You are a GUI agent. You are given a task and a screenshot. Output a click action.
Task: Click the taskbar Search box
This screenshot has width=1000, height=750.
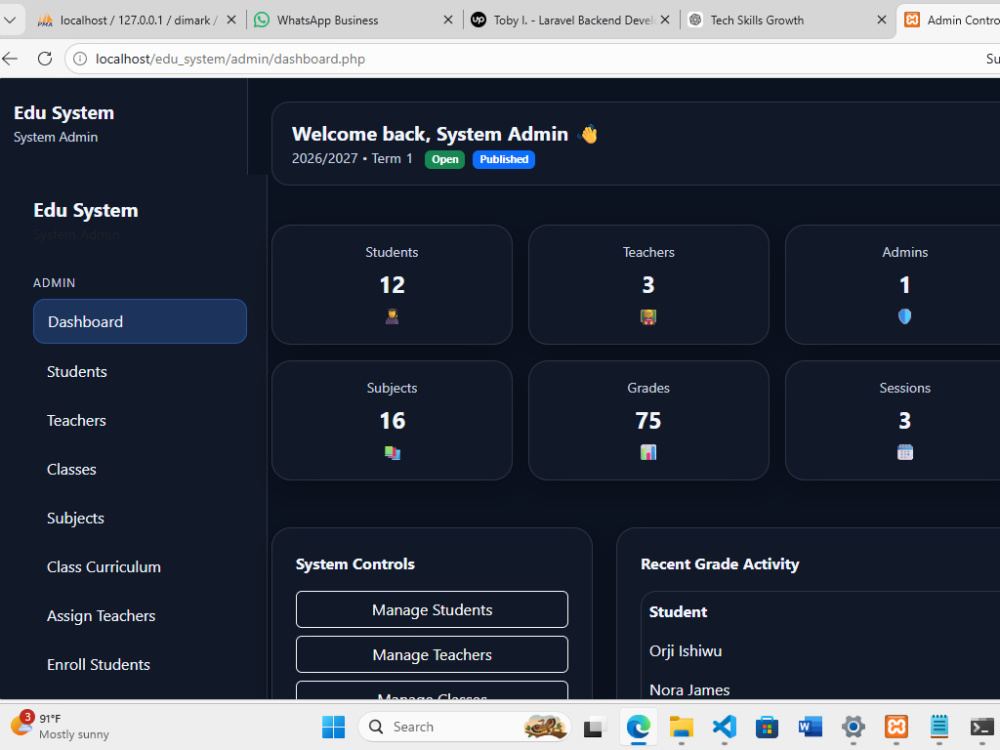(464, 726)
